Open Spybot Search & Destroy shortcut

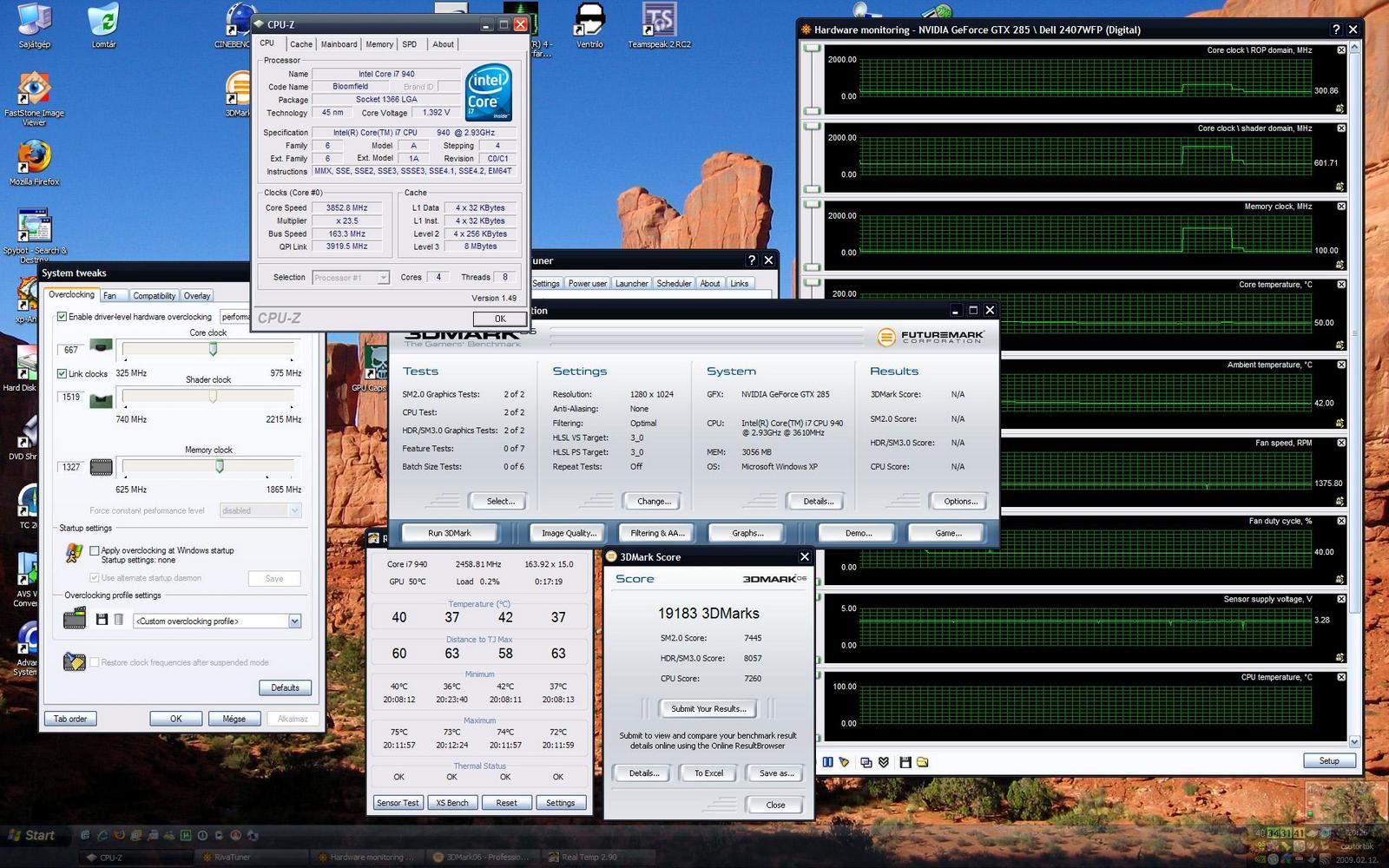click(34, 236)
